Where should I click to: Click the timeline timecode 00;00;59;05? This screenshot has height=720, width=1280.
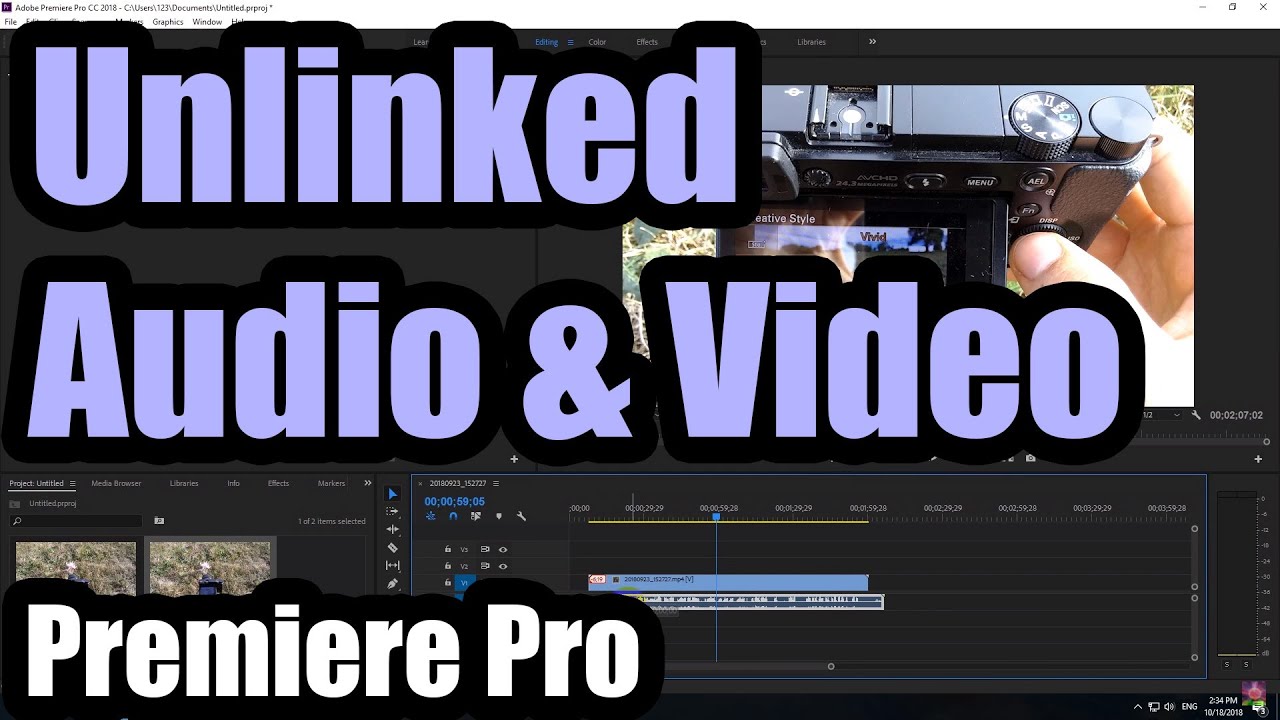coord(454,502)
